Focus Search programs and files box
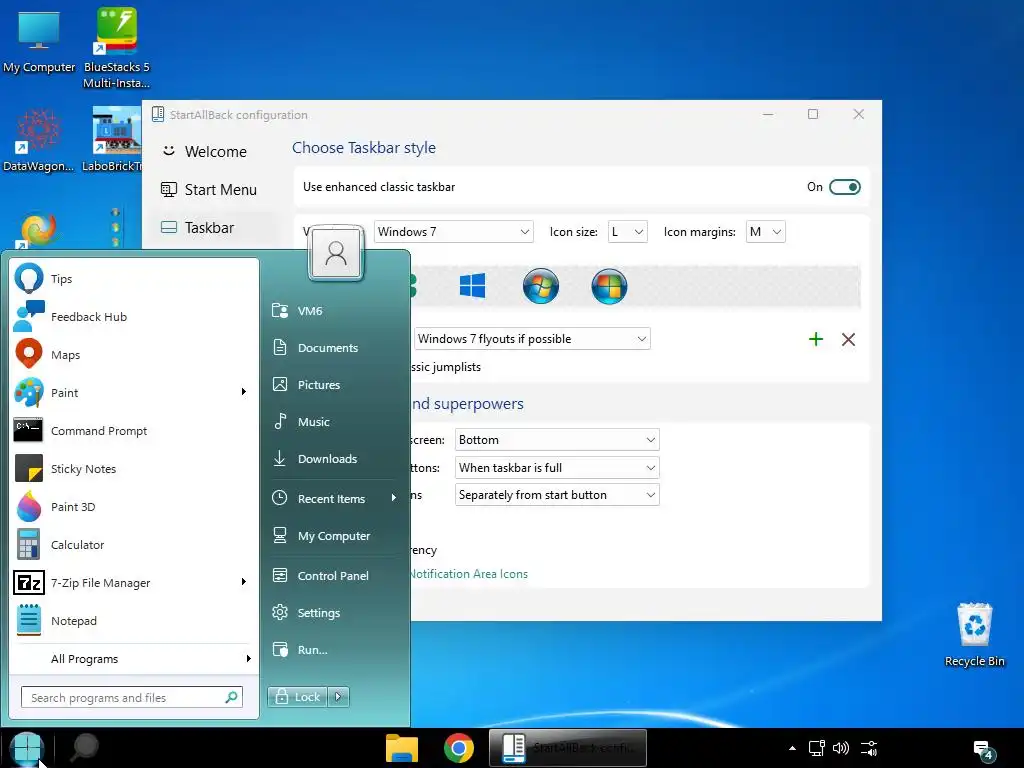This screenshot has height=768, width=1024. click(x=132, y=697)
